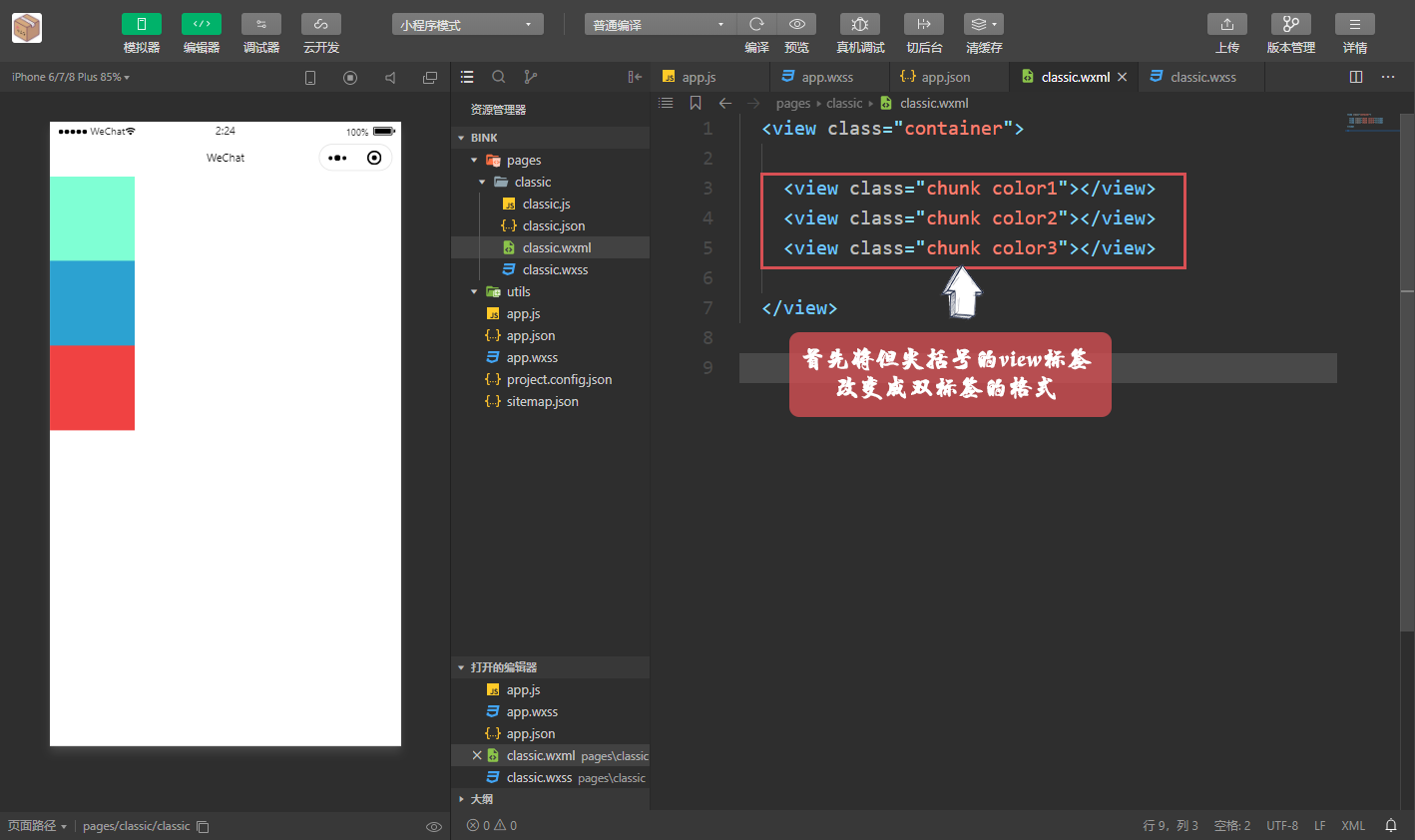1415x840 pixels.
Task: Click the upload (上传) icon
Action: pyautogui.click(x=1227, y=24)
